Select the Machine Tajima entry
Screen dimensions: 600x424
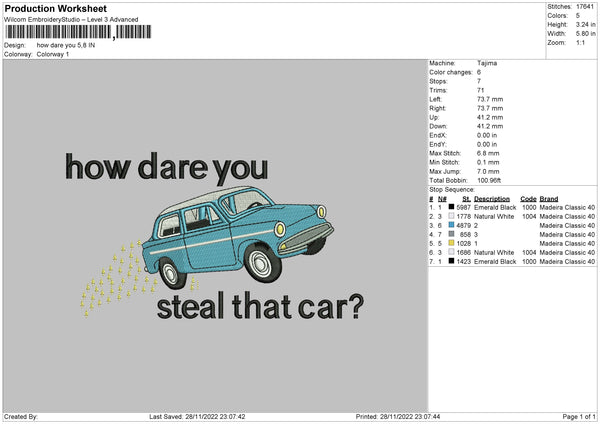(x=486, y=63)
